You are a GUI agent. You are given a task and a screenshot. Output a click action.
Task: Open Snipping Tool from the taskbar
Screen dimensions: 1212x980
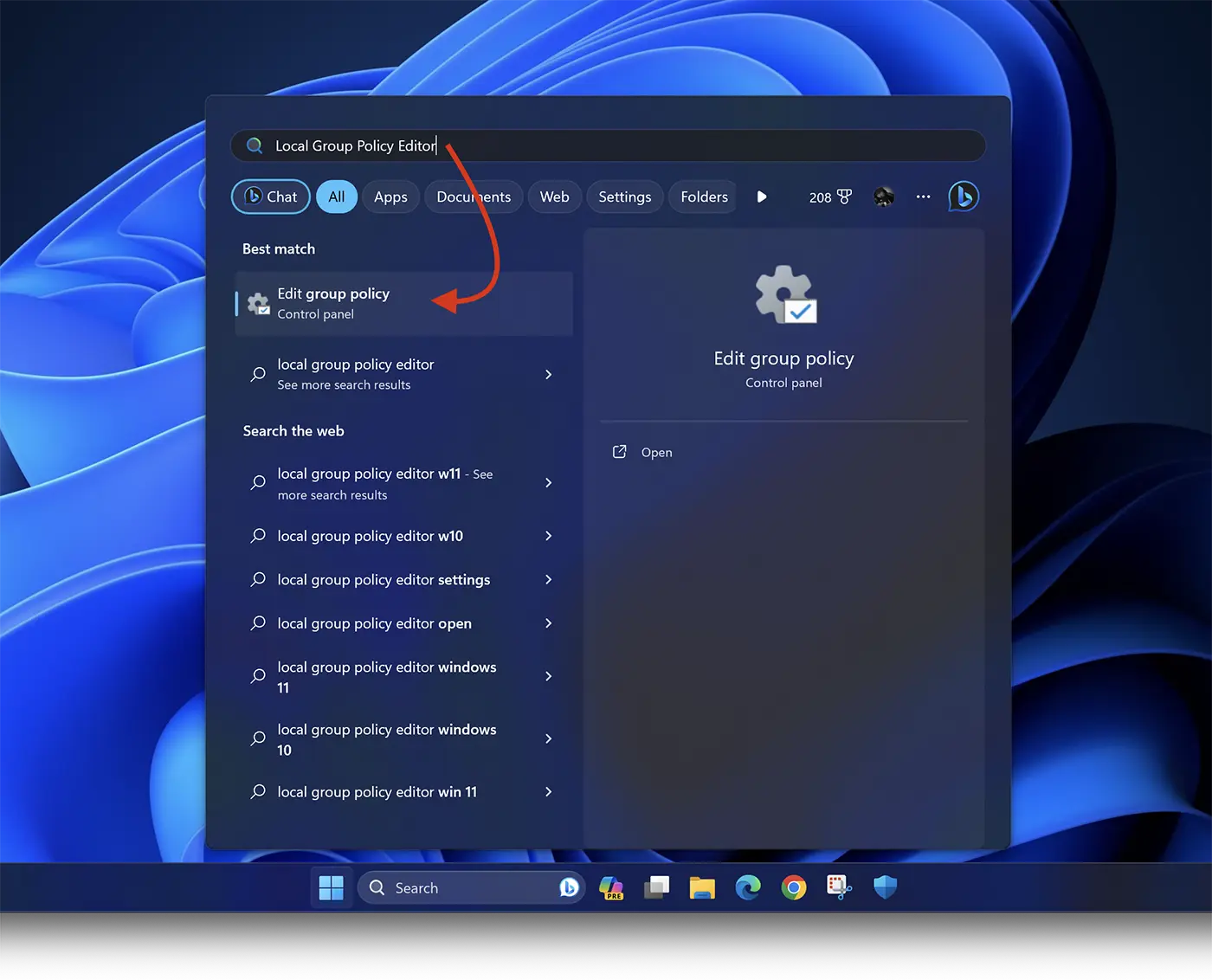click(x=839, y=887)
